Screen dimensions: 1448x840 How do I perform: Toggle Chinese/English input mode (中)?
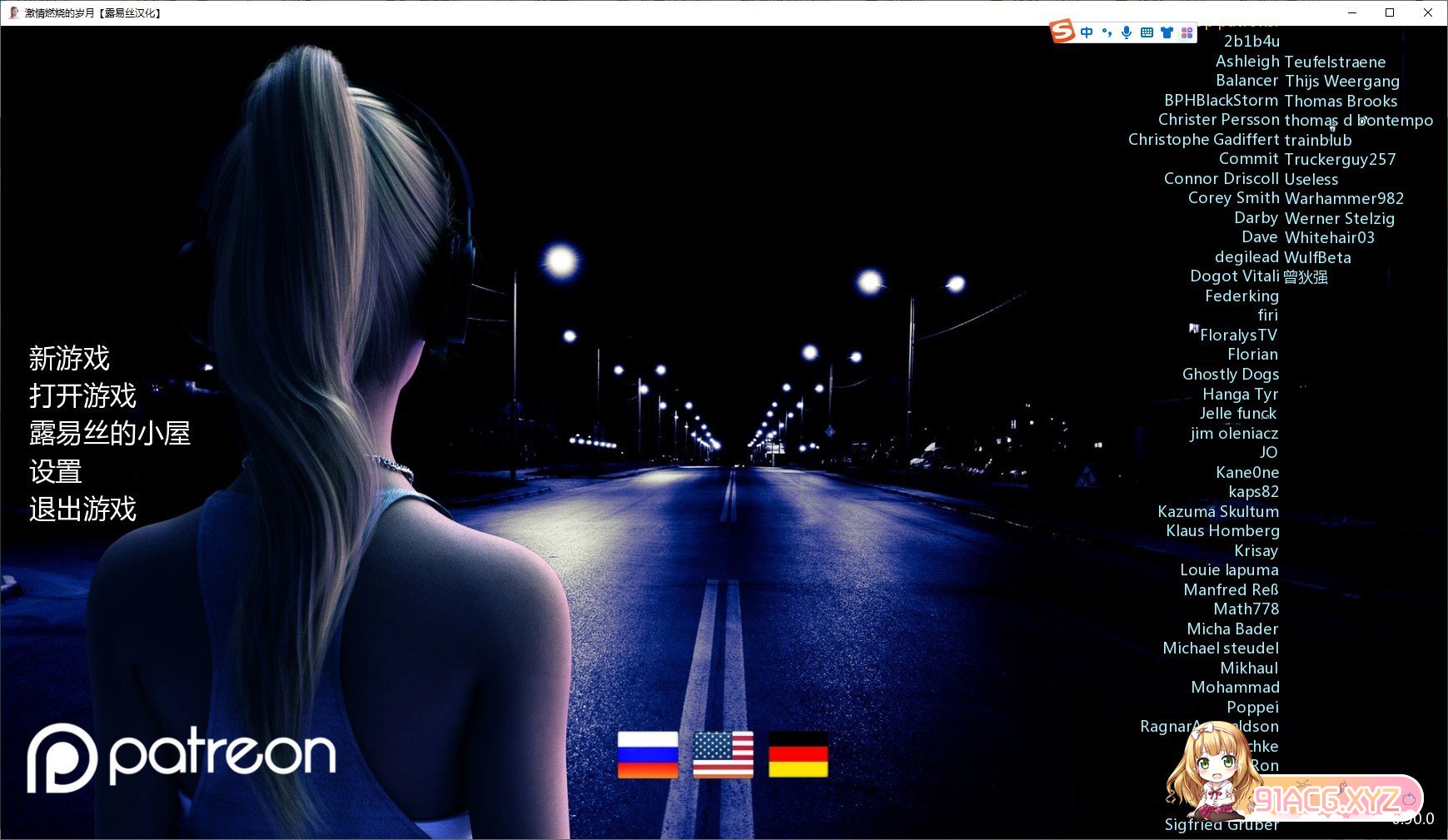pyautogui.click(x=1087, y=32)
